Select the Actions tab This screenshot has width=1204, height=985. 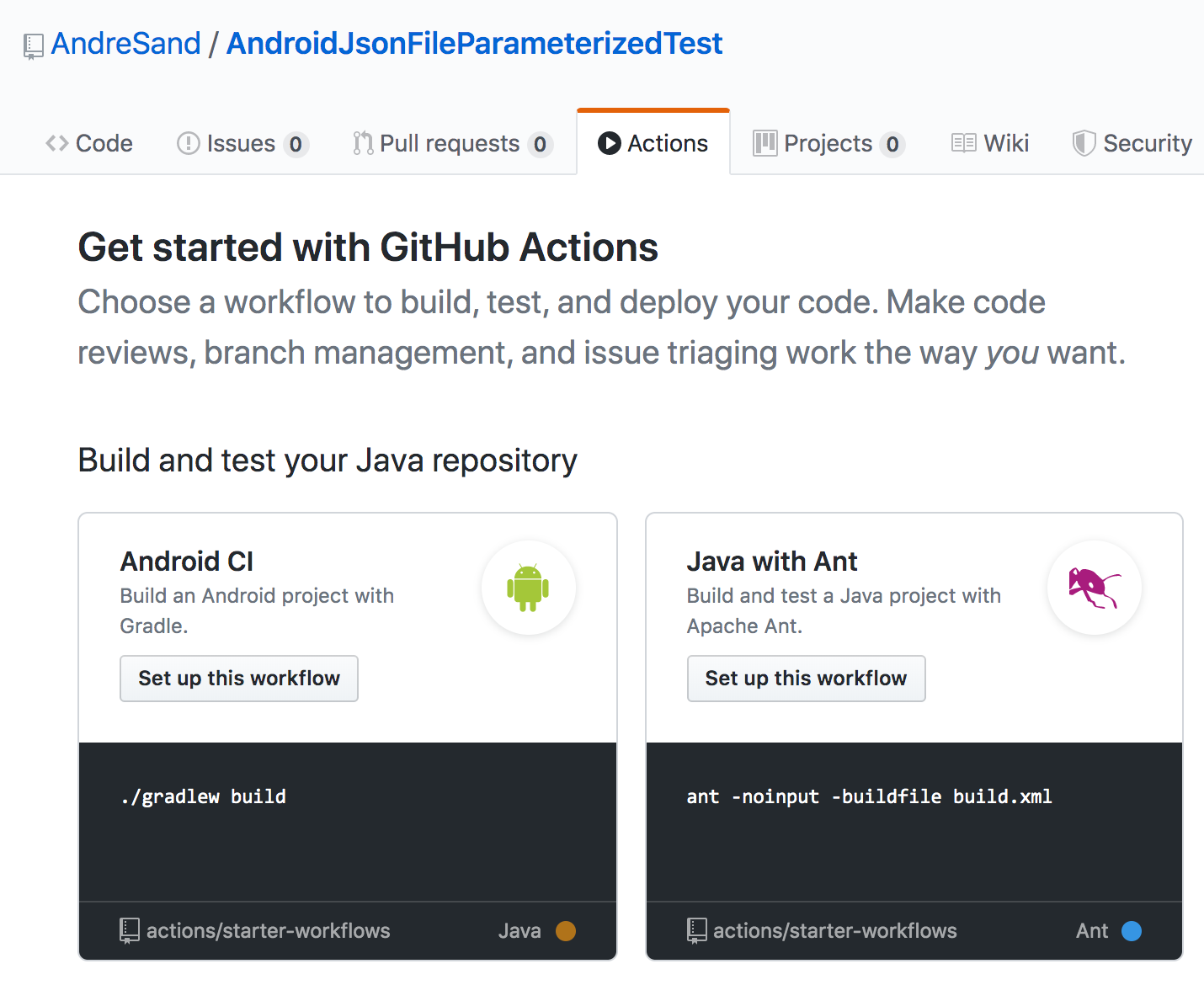[x=653, y=143]
